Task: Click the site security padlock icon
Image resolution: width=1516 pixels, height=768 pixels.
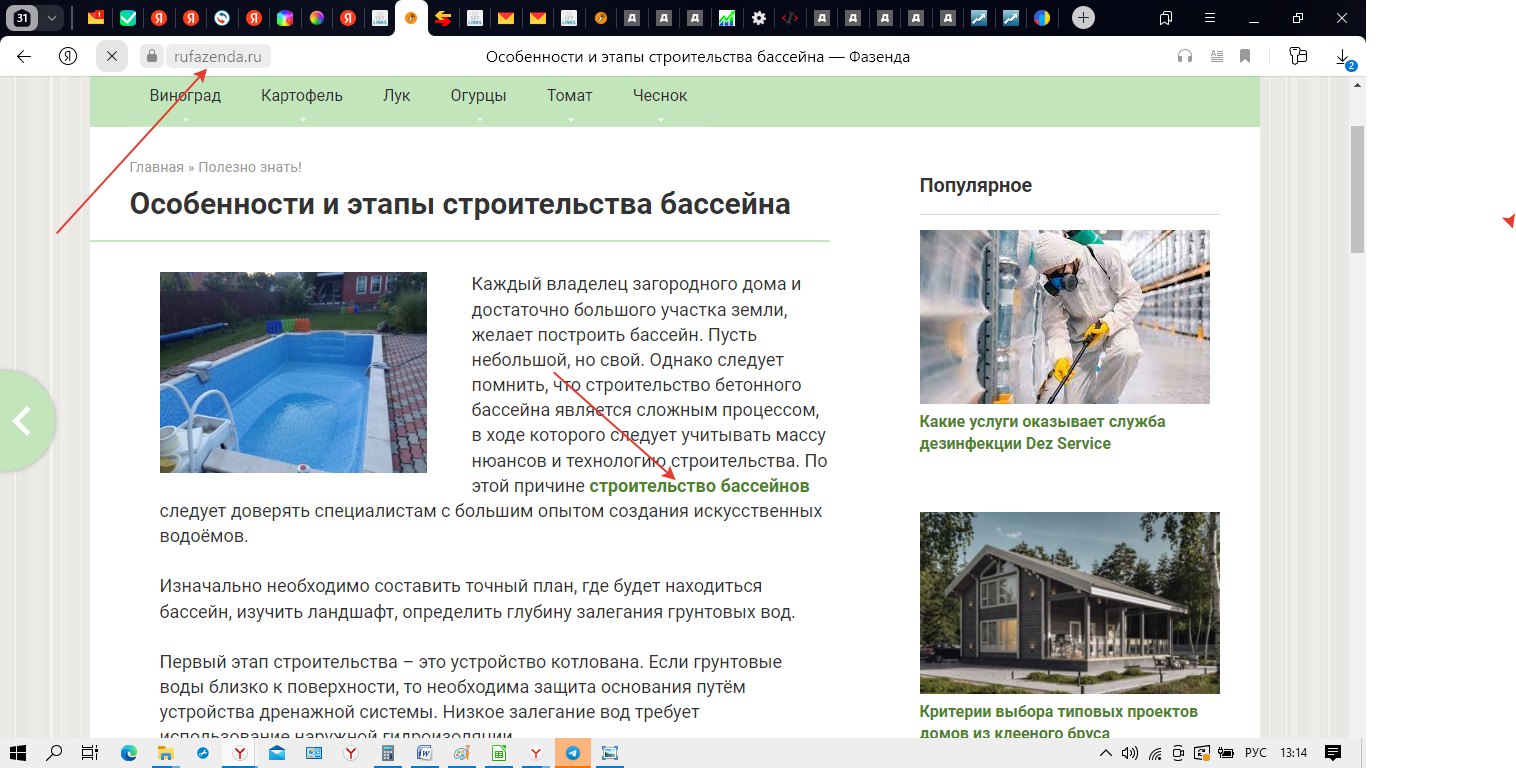Action: tap(152, 57)
